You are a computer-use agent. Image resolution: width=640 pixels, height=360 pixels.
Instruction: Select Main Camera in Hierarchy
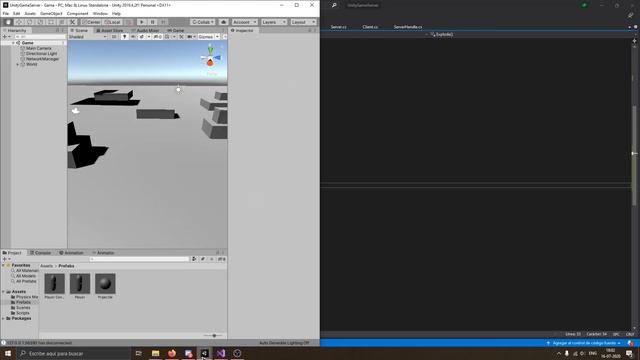[x=39, y=49]
